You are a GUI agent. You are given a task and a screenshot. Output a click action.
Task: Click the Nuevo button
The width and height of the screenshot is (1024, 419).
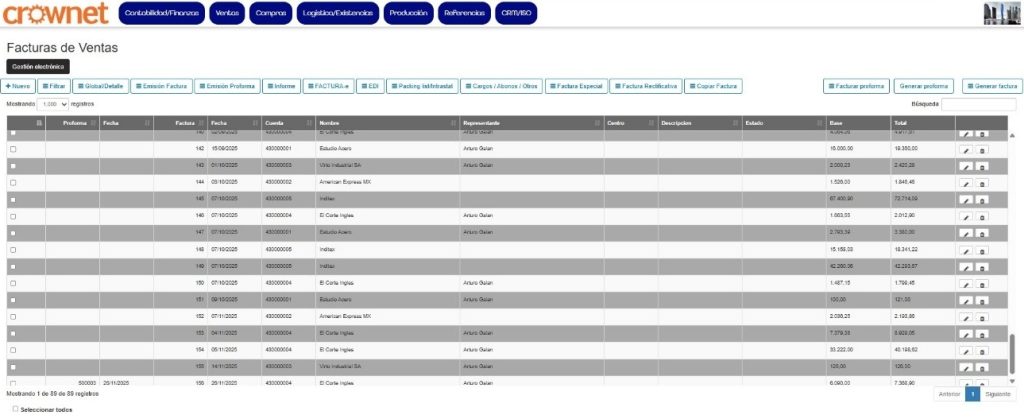pyautogui.click(x=19, y=86)
